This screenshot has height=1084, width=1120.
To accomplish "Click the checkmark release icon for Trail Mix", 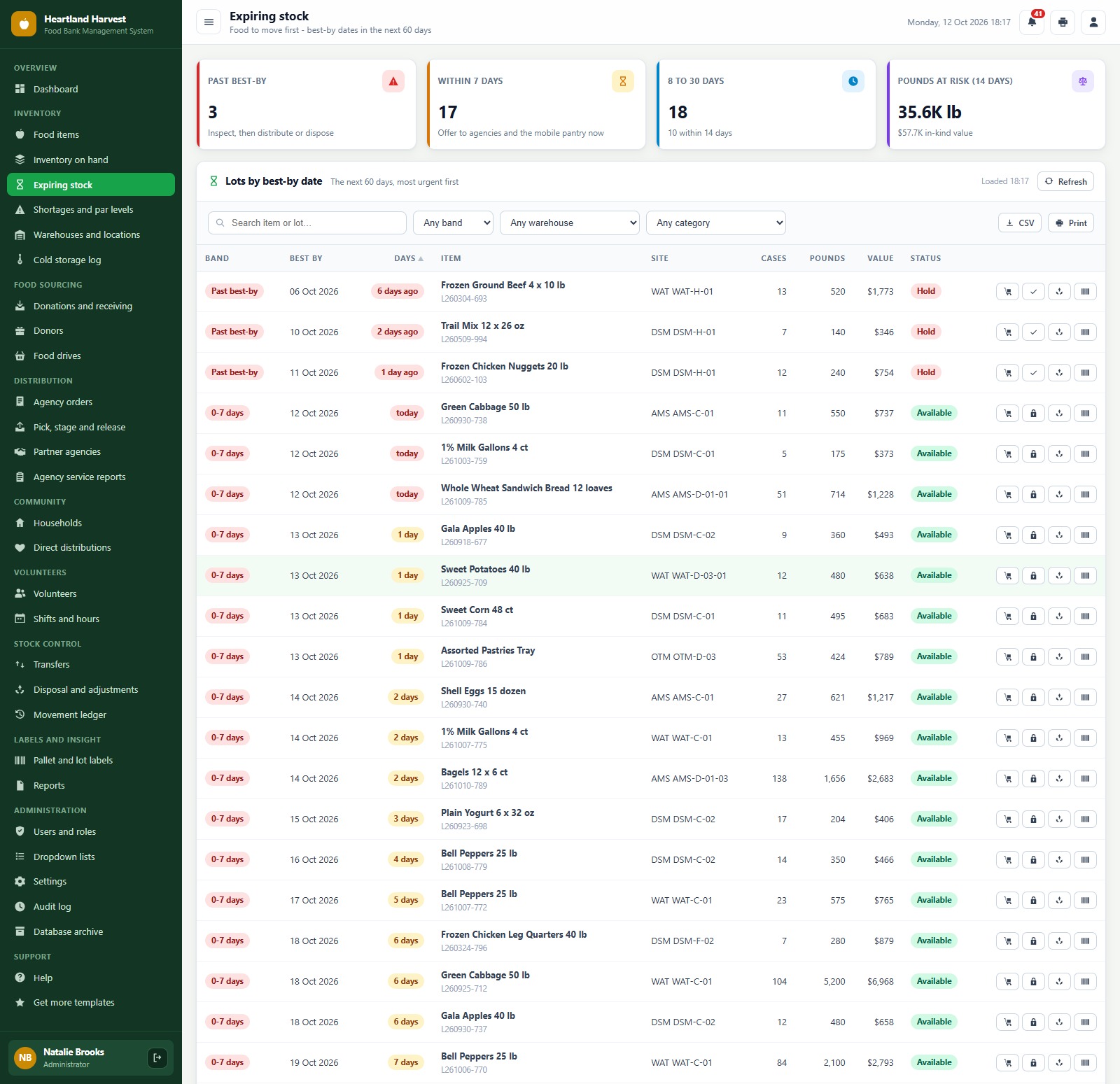I will [x=1033, y=332].
